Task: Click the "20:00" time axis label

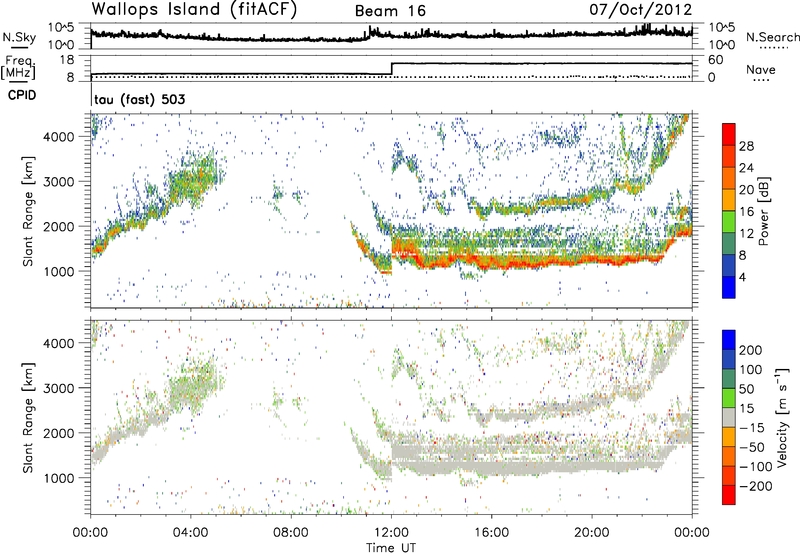Action: [x=592, y=533]
